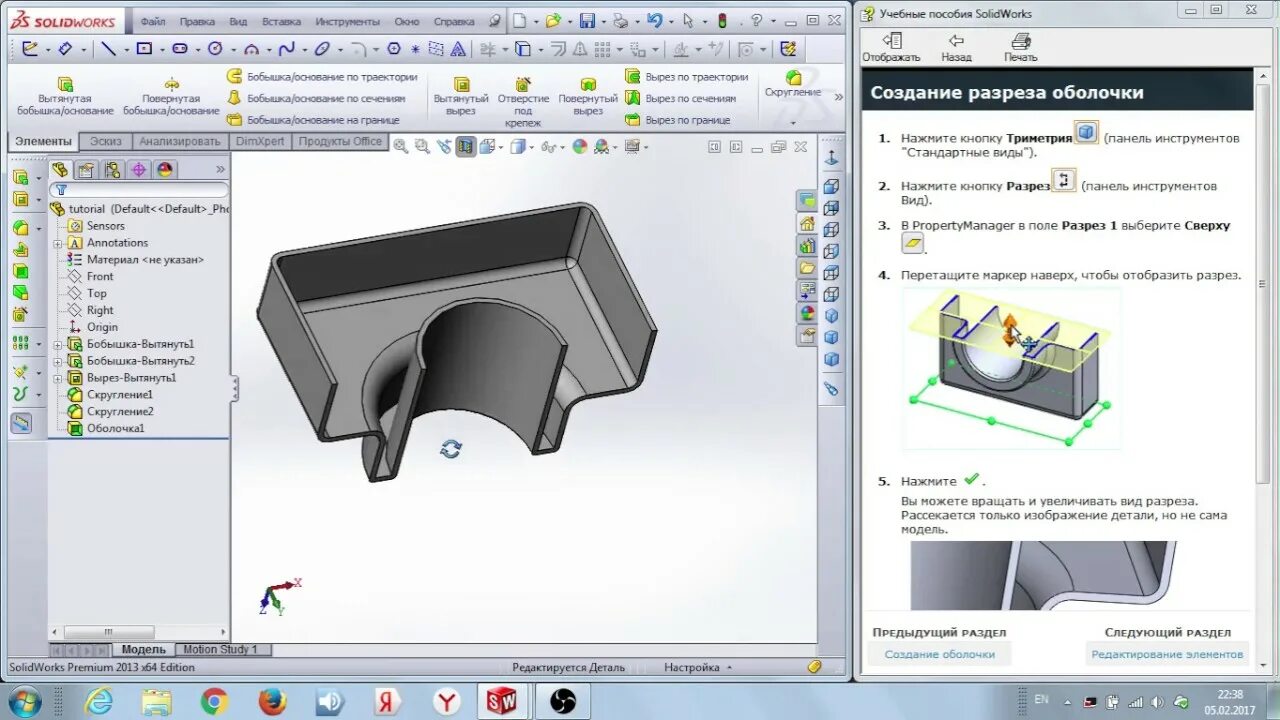Expand the Вырез-Вытянуть1 feature node
This screenshot has height=720, width=1280.
[58, 378]
